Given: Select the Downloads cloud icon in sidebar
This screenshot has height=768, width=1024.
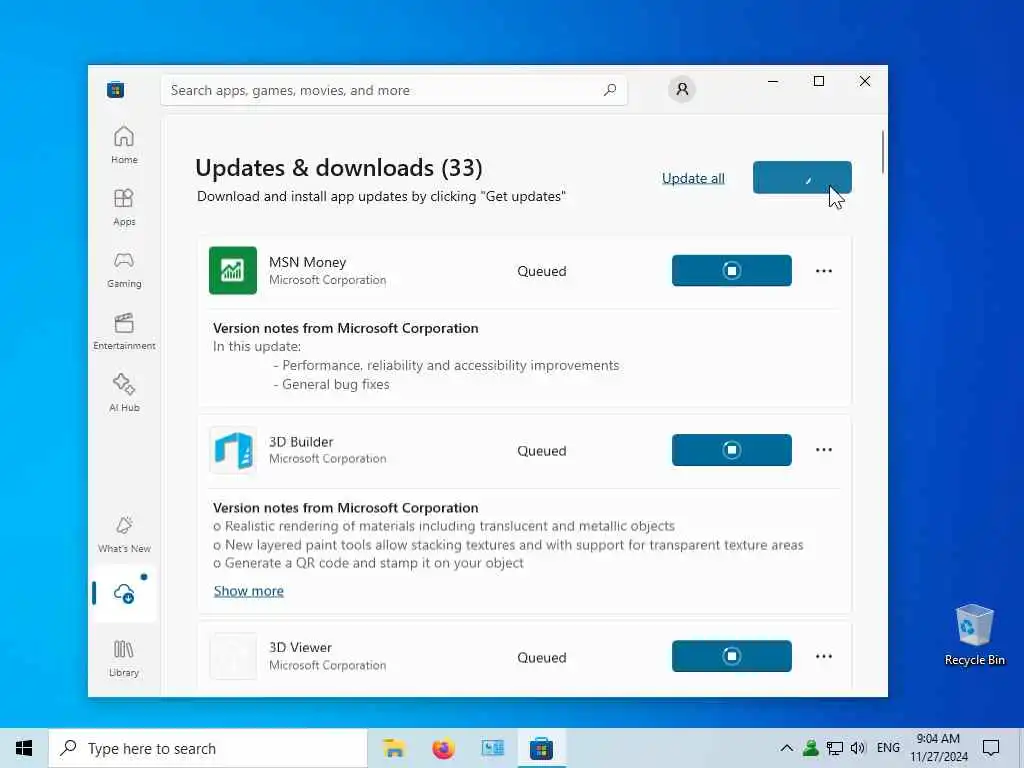Looking at the screenshot, I should coord(124,593).
